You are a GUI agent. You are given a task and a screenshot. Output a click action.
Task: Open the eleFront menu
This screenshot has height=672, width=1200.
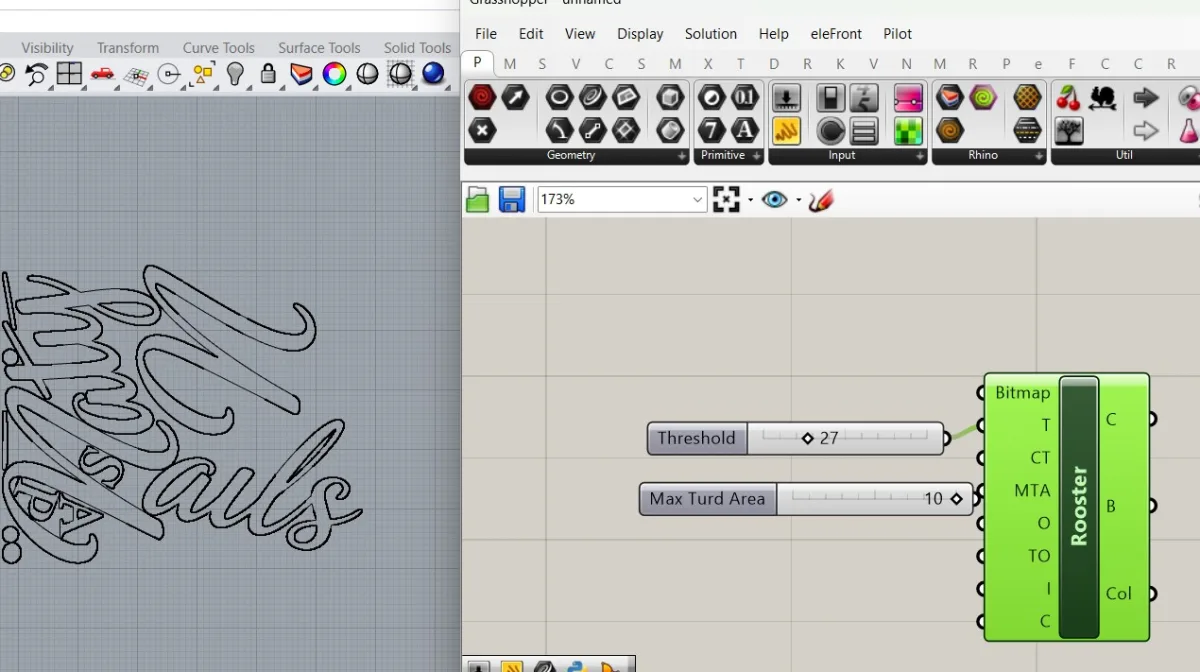pos(836,34)
